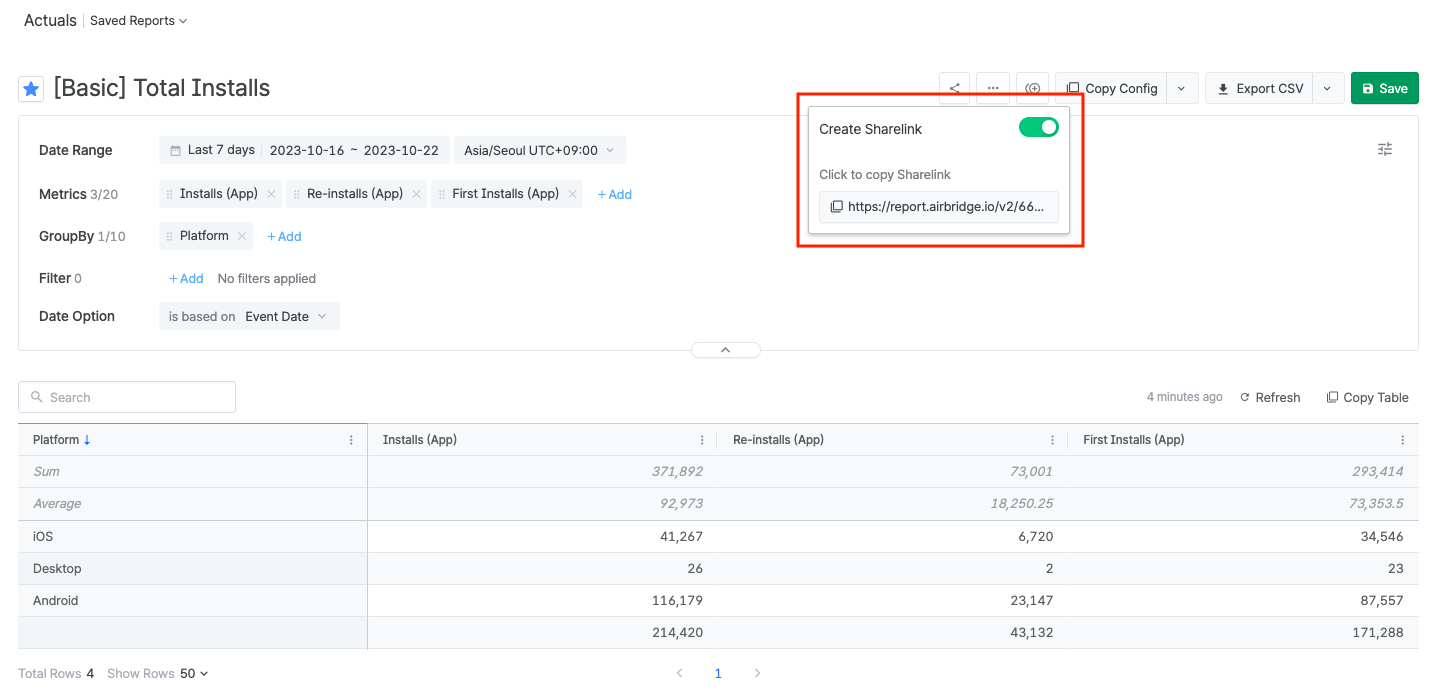Remove the Installs (App) metric

[x=271, y=194]
